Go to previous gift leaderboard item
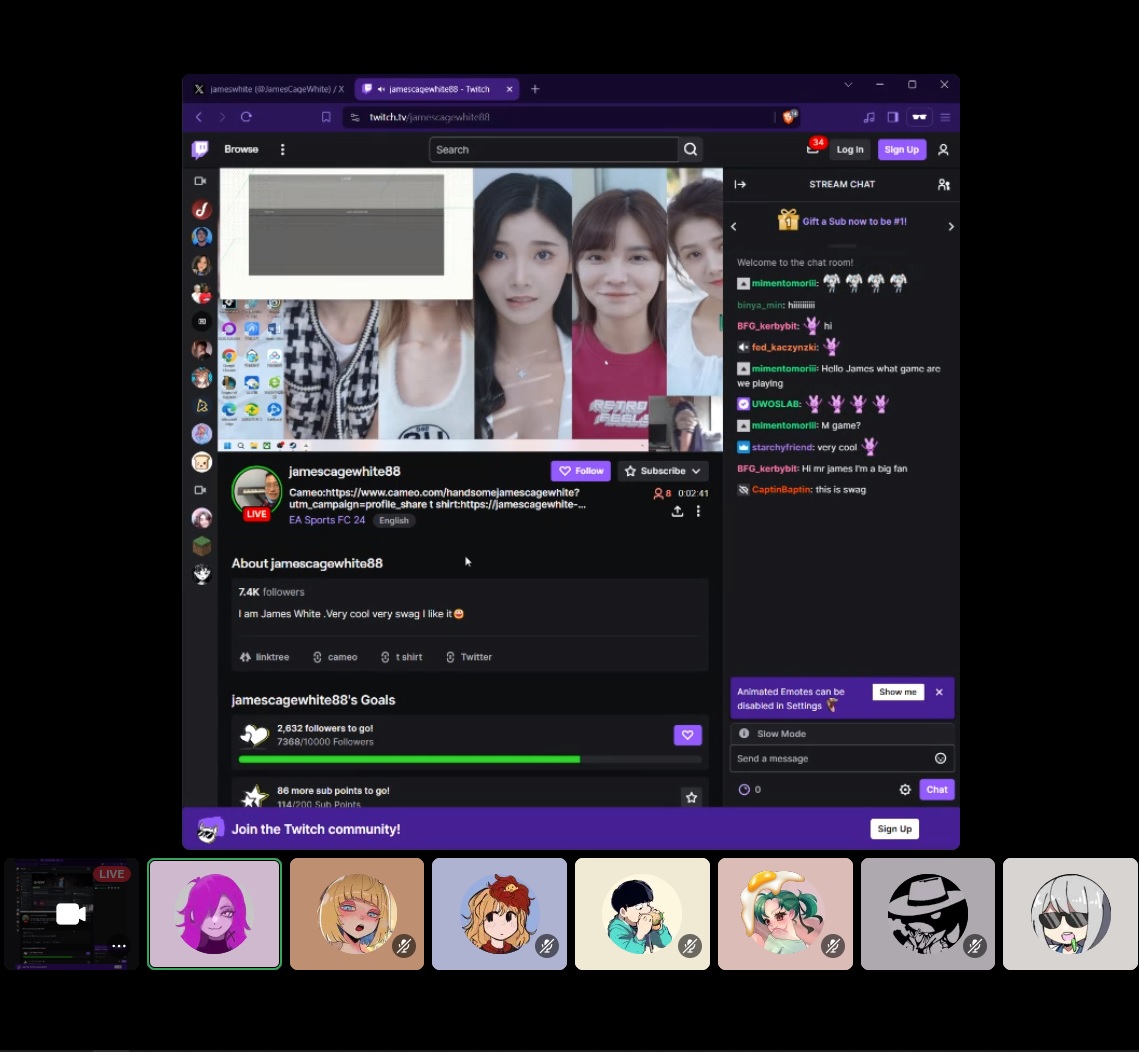The height and width of the screenshot is (1052, 1139). pos(734,227)
